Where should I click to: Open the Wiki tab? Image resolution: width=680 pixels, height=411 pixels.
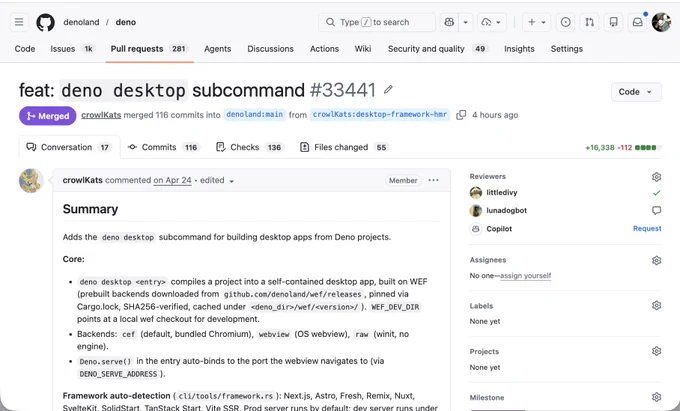(x=363, y=49)
